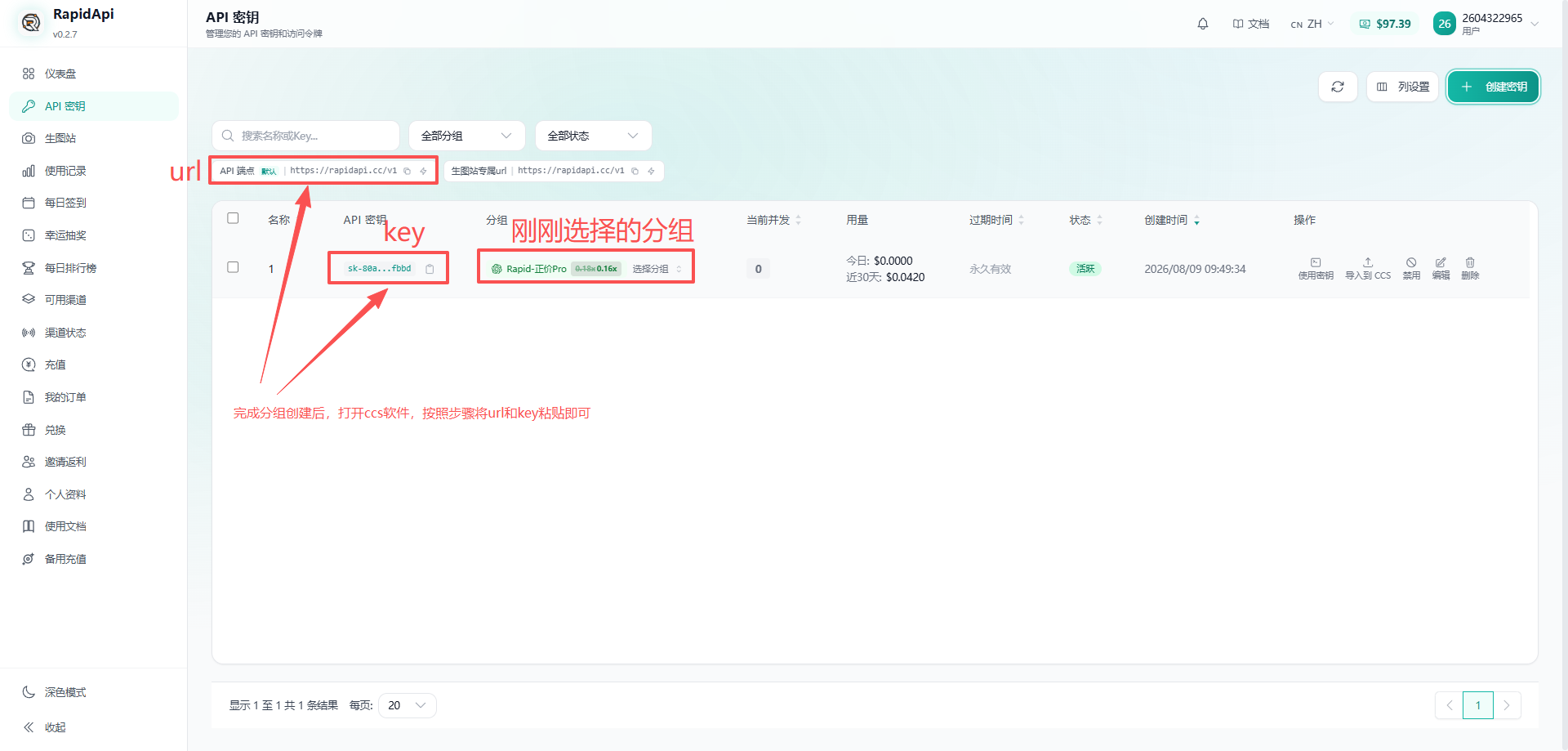Screen dimensions: 1568x751
Task: Copy the sk-80a...fbbd key to clipboard
Action: tap(430, 269)
